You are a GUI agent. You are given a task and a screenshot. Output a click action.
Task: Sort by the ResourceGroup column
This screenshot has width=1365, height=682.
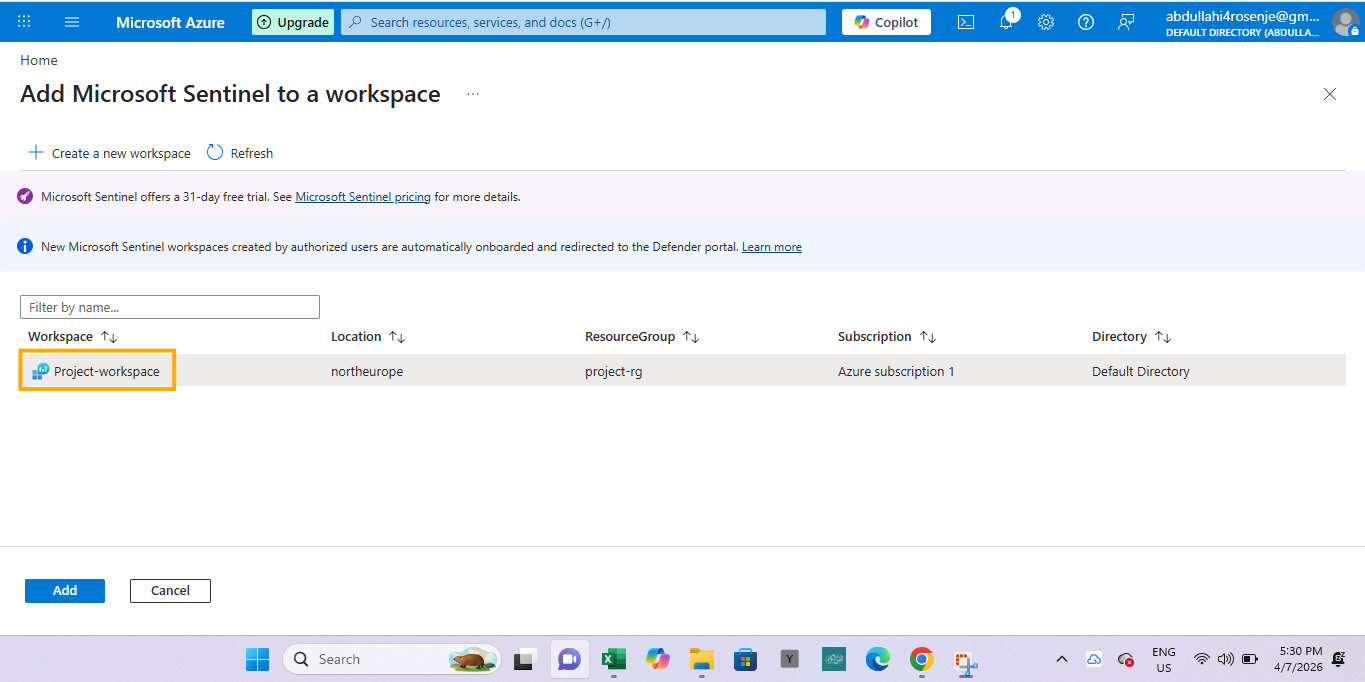[x=642, y=337]
